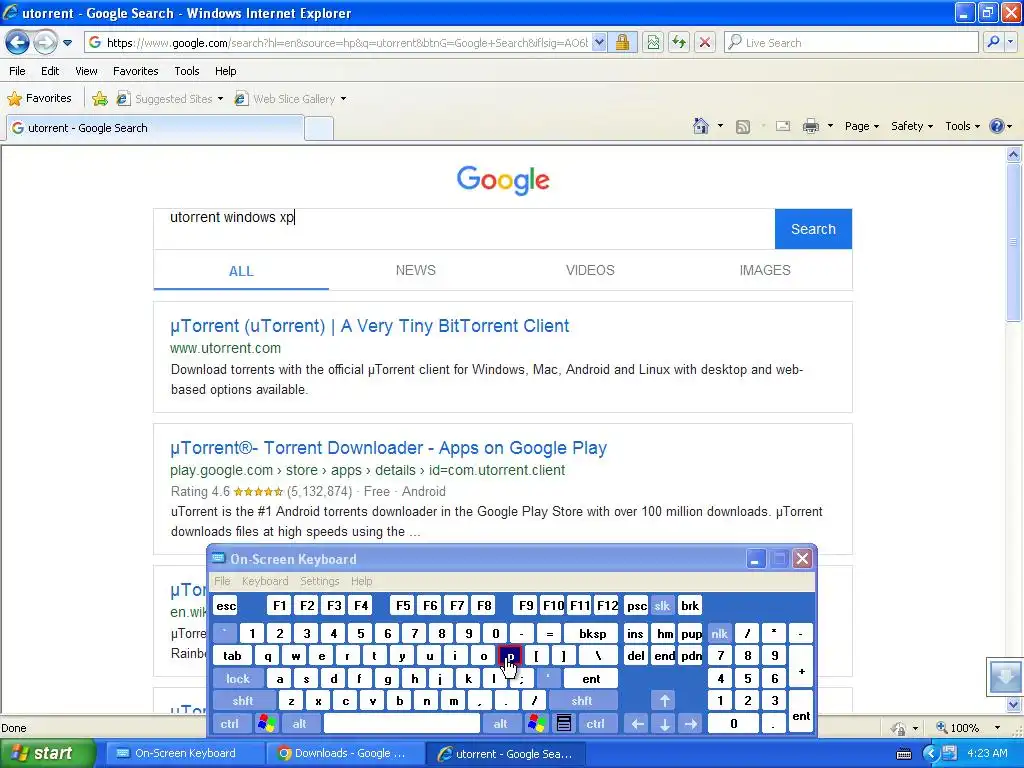Image resolution: width=1024 pixels, height=768 pixels.
Task: Click the Compatibility View icon
Action: click(652, 42)
